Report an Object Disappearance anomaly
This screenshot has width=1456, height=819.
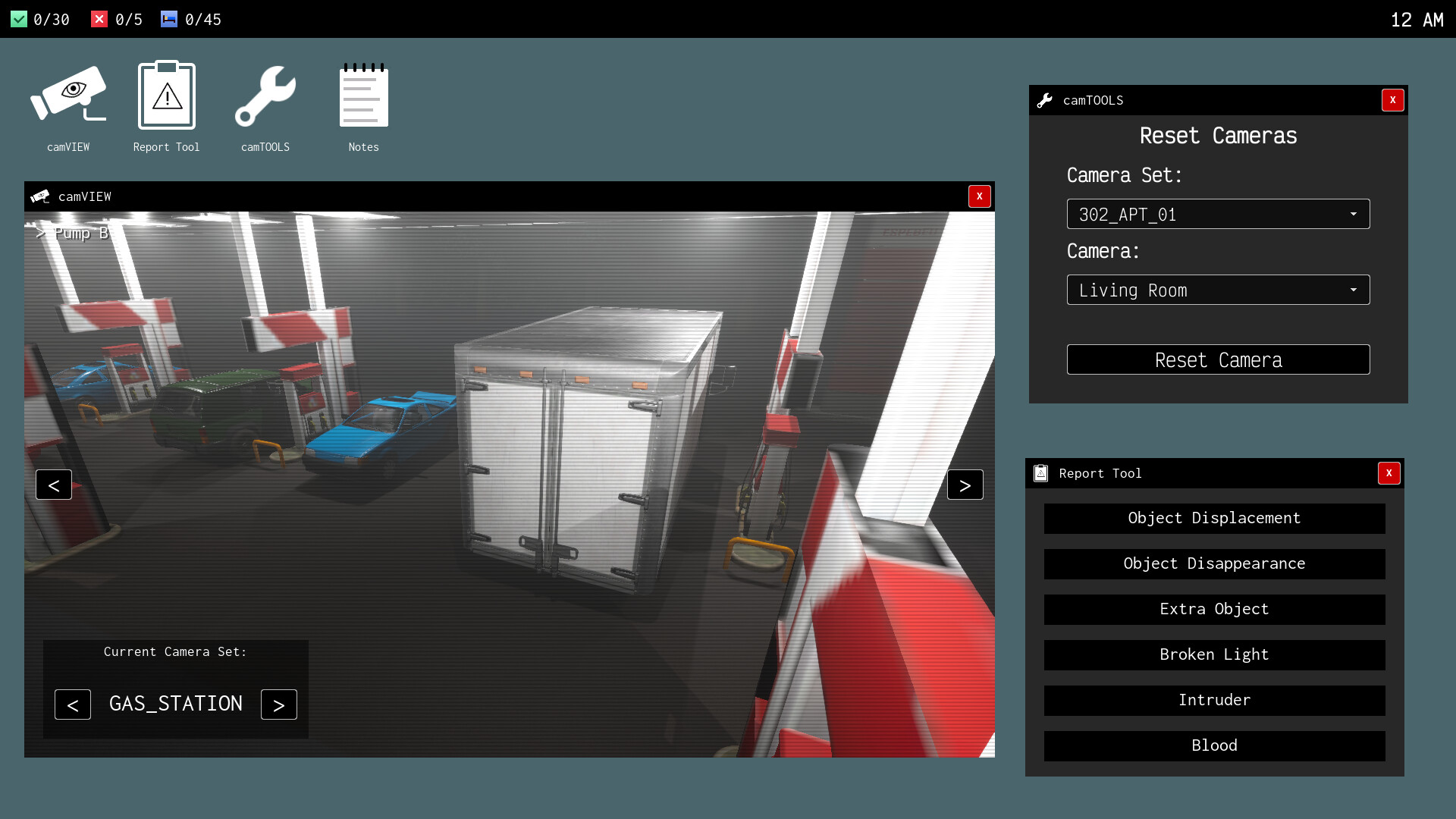pyautogui.click(x=1213, y=563)
